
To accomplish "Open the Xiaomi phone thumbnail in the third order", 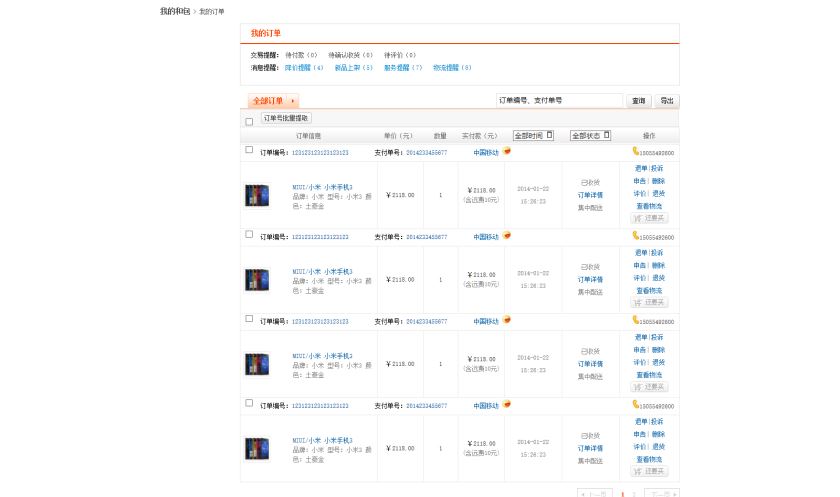I will pos(257,364).
